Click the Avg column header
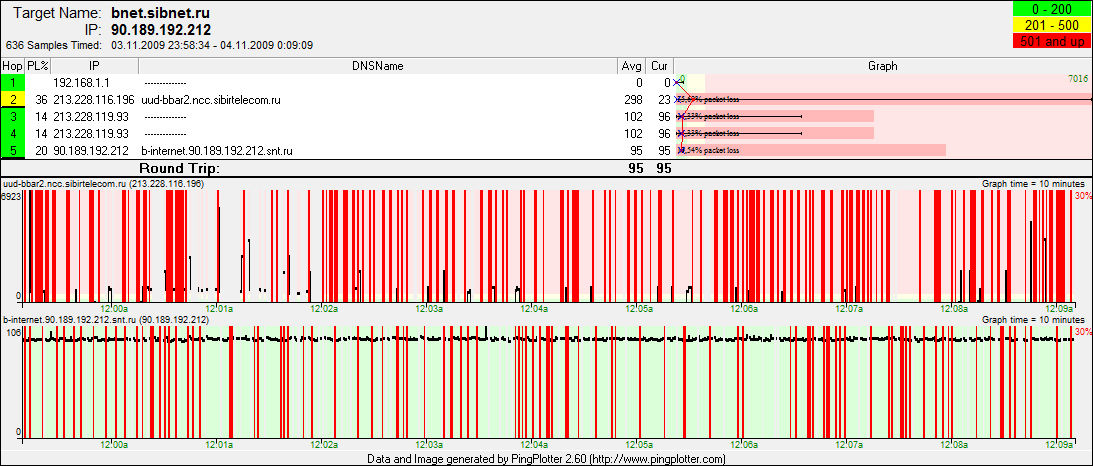1093x466 pixels. pyautogui.click(x=631, y=66)
